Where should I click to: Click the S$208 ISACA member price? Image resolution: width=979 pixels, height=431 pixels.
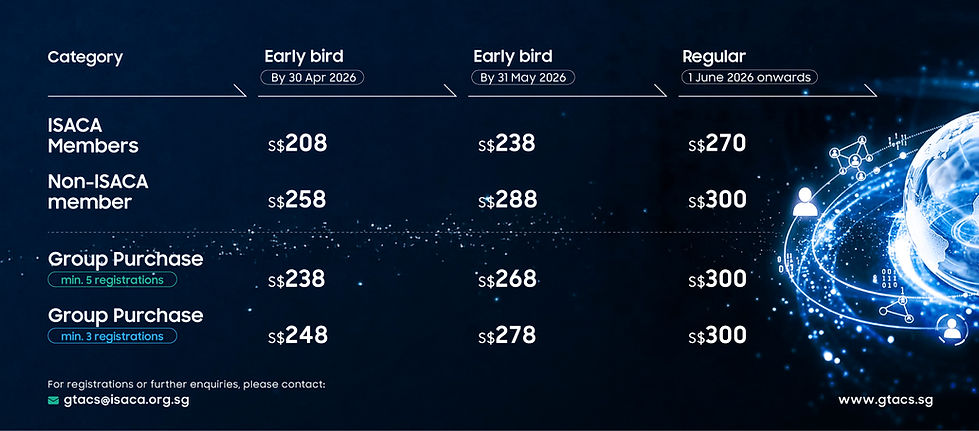pos(297,144)
